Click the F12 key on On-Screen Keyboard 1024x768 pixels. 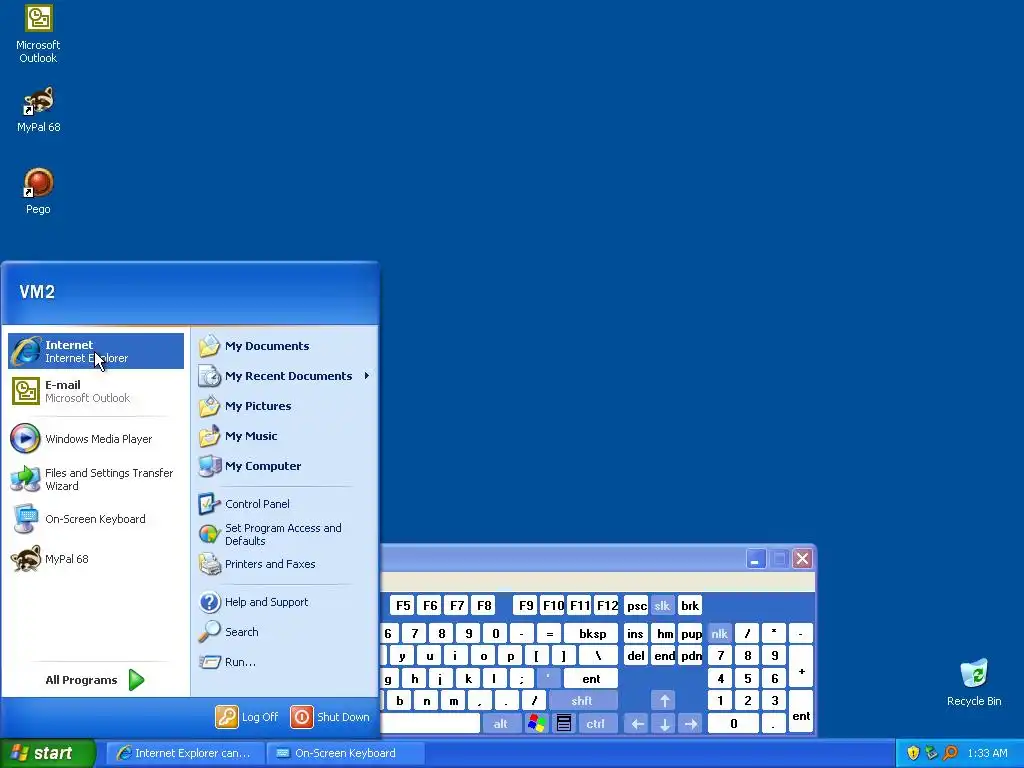[x=607, y=605]
